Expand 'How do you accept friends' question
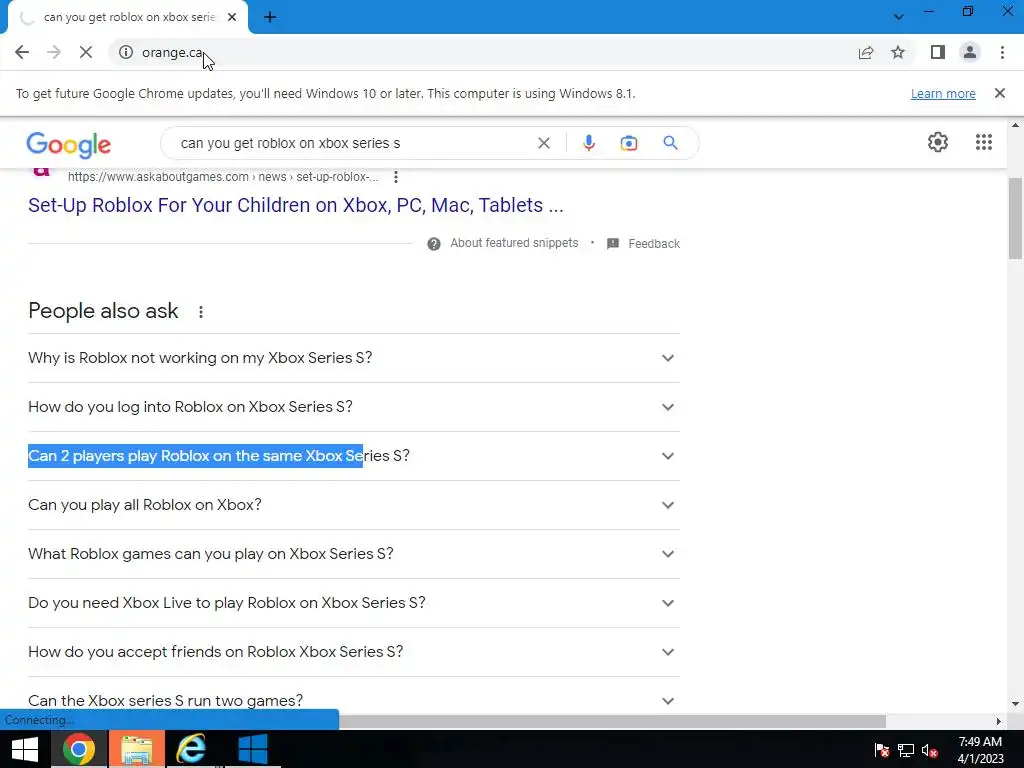Screen dimensions: 1024x768 pos(354,652)
